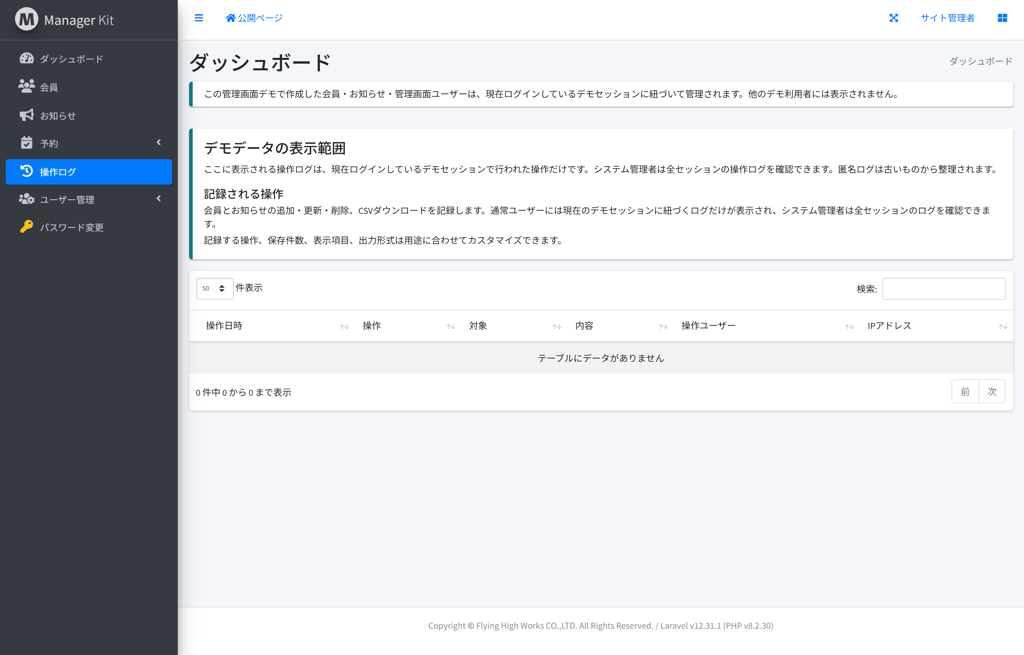Click the Manager Kit logo icon
1024x655 pixels.
(27, 20)
